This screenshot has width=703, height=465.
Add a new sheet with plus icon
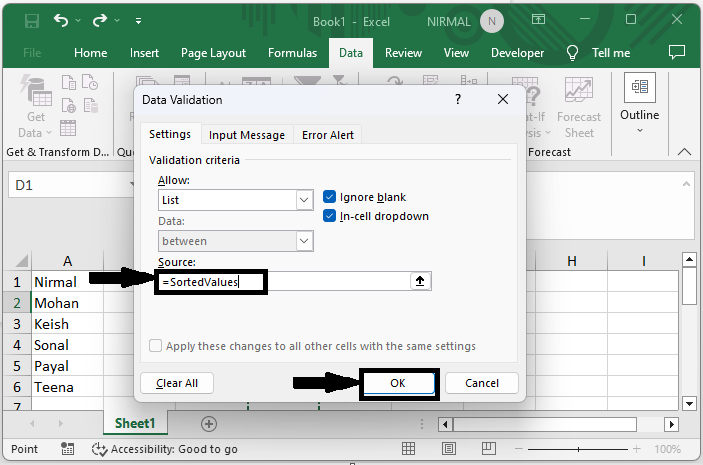pos(209,424)
